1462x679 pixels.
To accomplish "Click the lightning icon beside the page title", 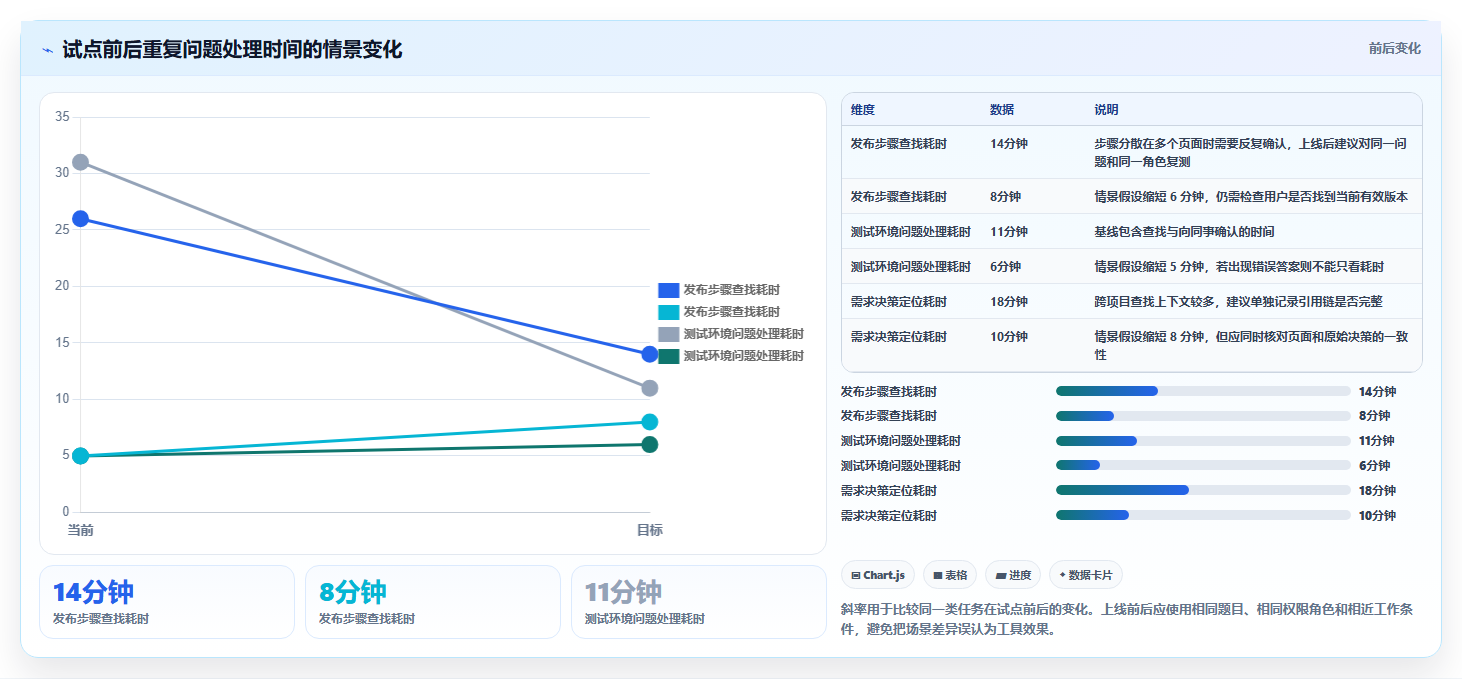I will 47,50.
